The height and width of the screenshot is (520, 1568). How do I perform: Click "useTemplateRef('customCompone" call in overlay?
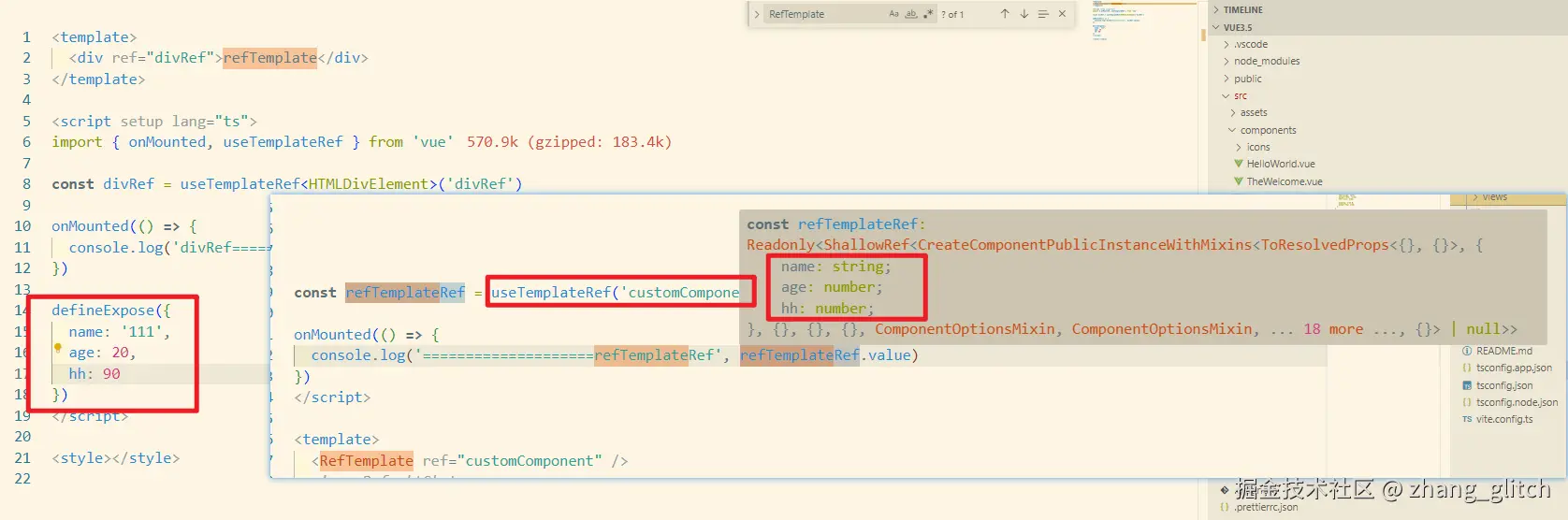pos(615,293)
